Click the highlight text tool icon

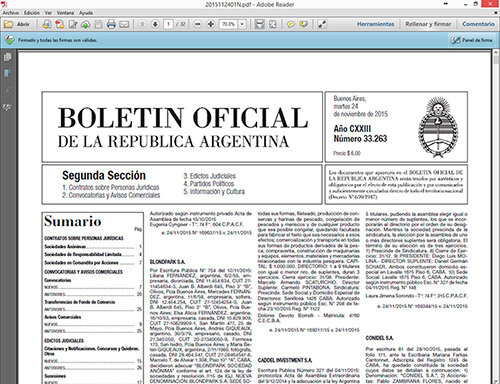(303, 24)
